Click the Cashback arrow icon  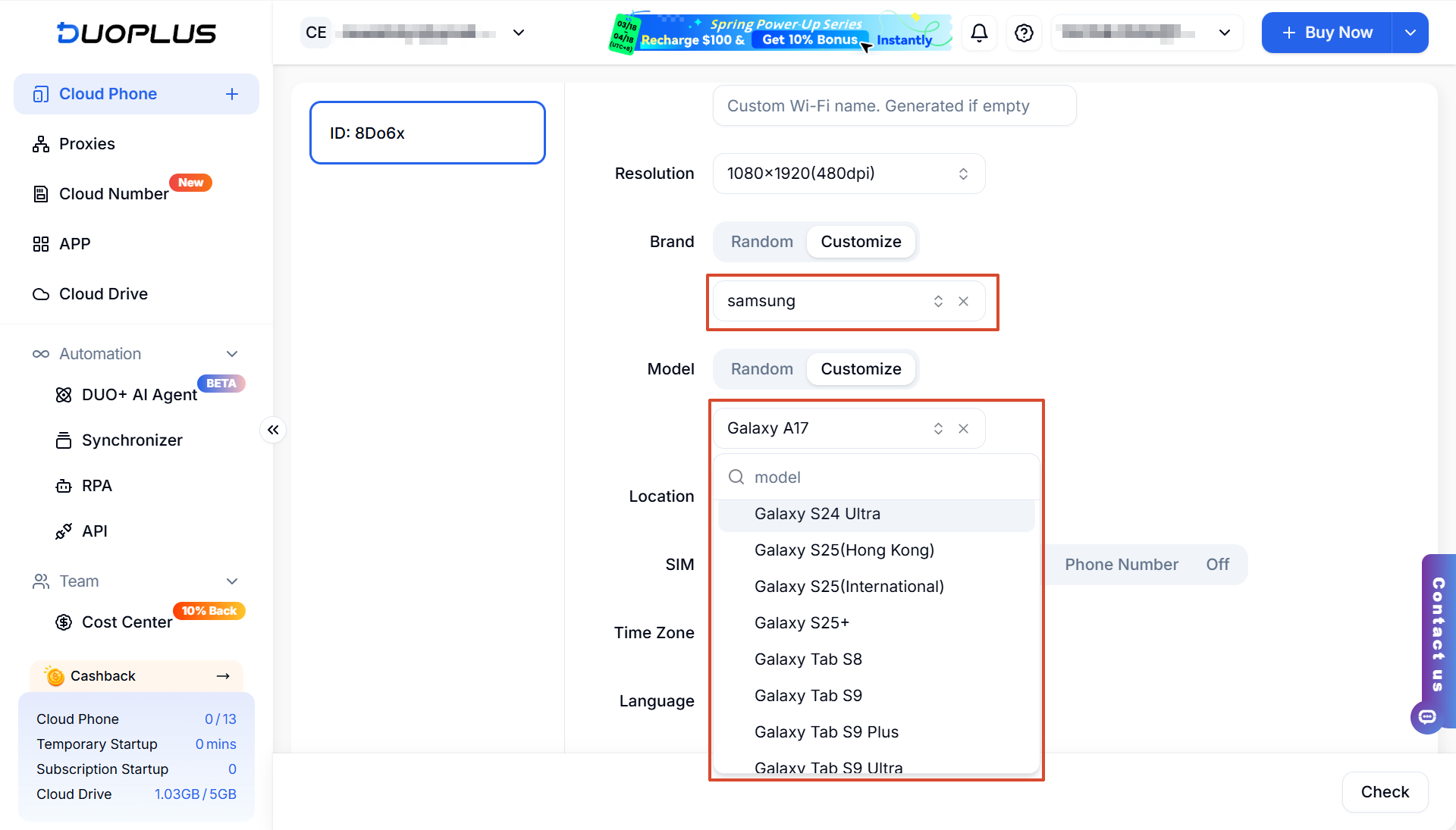[223, 676]
